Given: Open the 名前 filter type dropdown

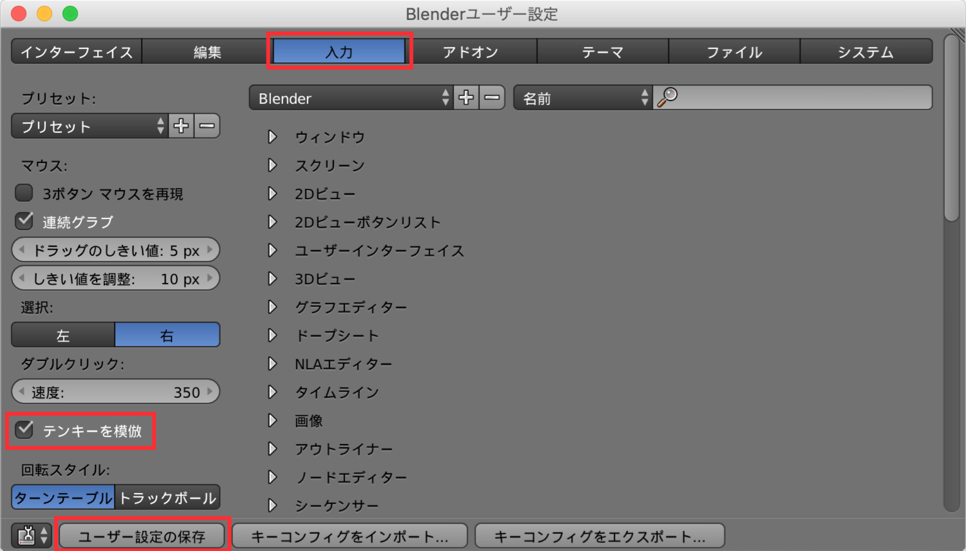Looking at the screenshot, I should (x=583, y=98).
